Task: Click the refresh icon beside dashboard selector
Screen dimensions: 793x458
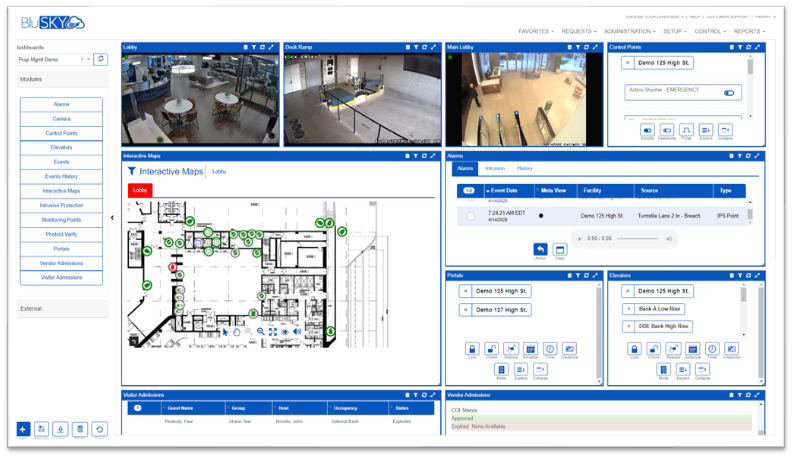Action: 100,60
